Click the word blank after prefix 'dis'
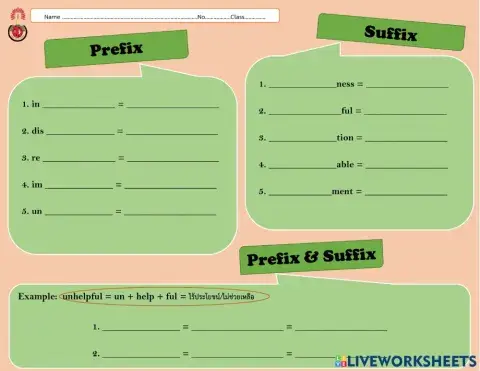480x371 pixels. pyautogui.click(x=80, y=131)
